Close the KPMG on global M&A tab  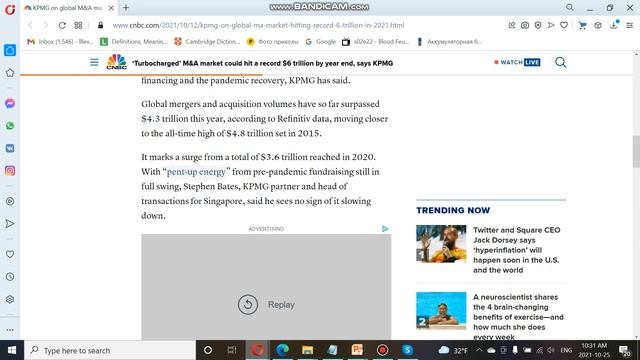pos(111,8)
